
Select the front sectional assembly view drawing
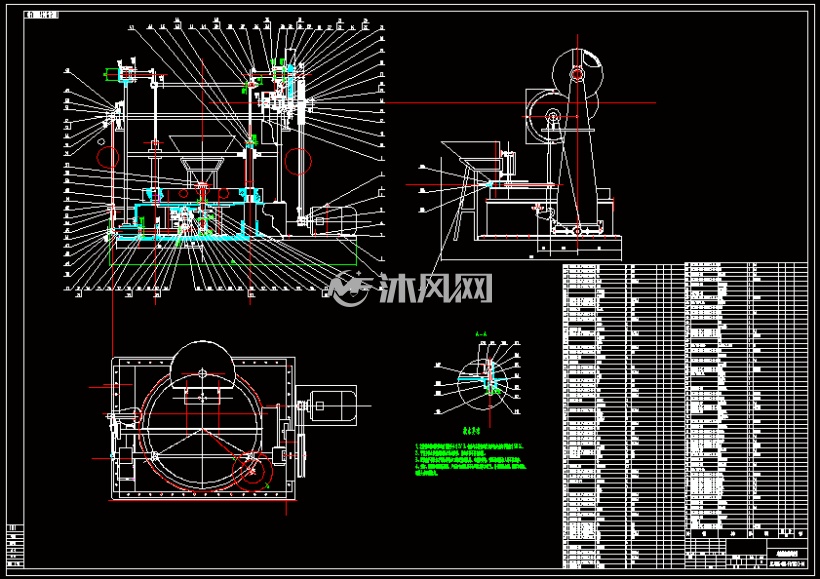point(224,159)
